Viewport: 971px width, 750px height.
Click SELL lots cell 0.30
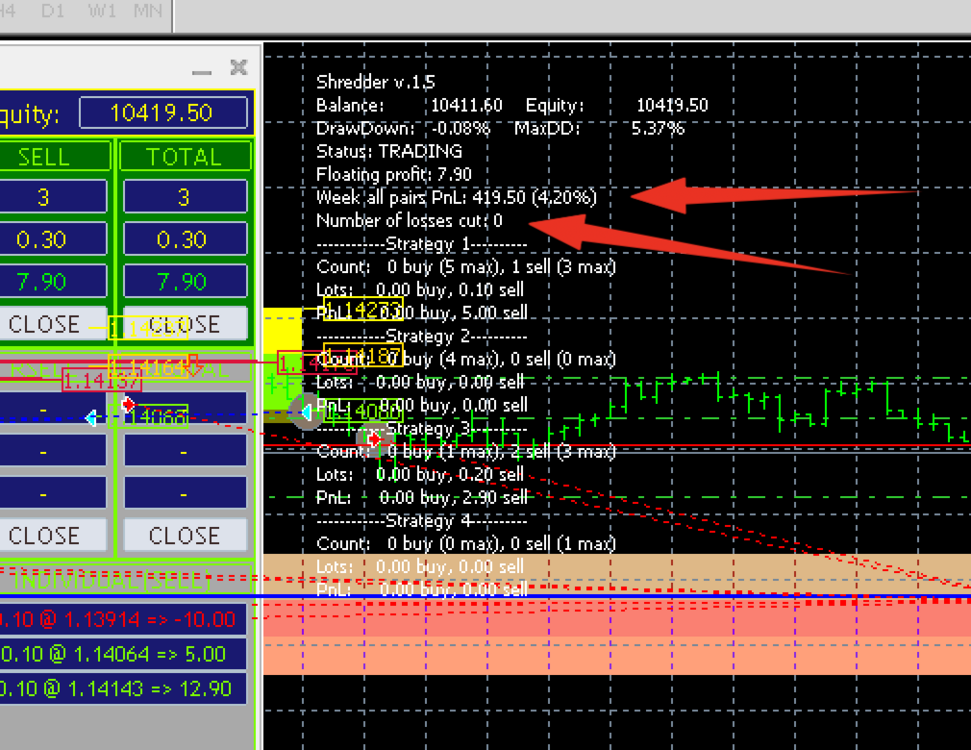53,239
